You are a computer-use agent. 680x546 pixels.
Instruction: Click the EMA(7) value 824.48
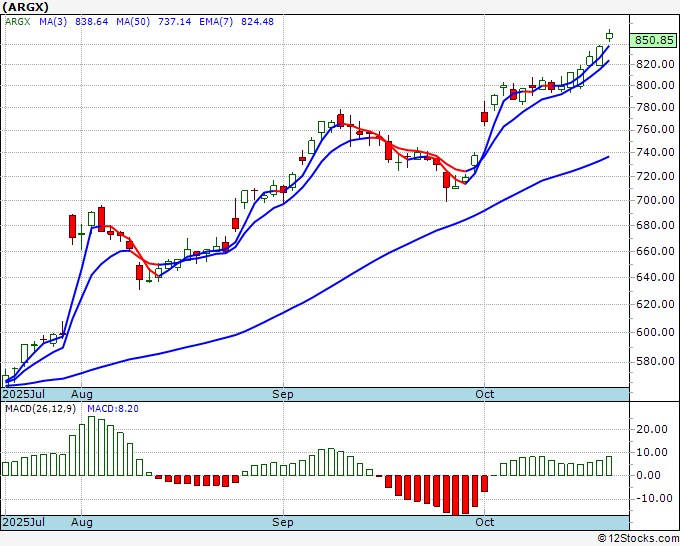click(257, 21)
